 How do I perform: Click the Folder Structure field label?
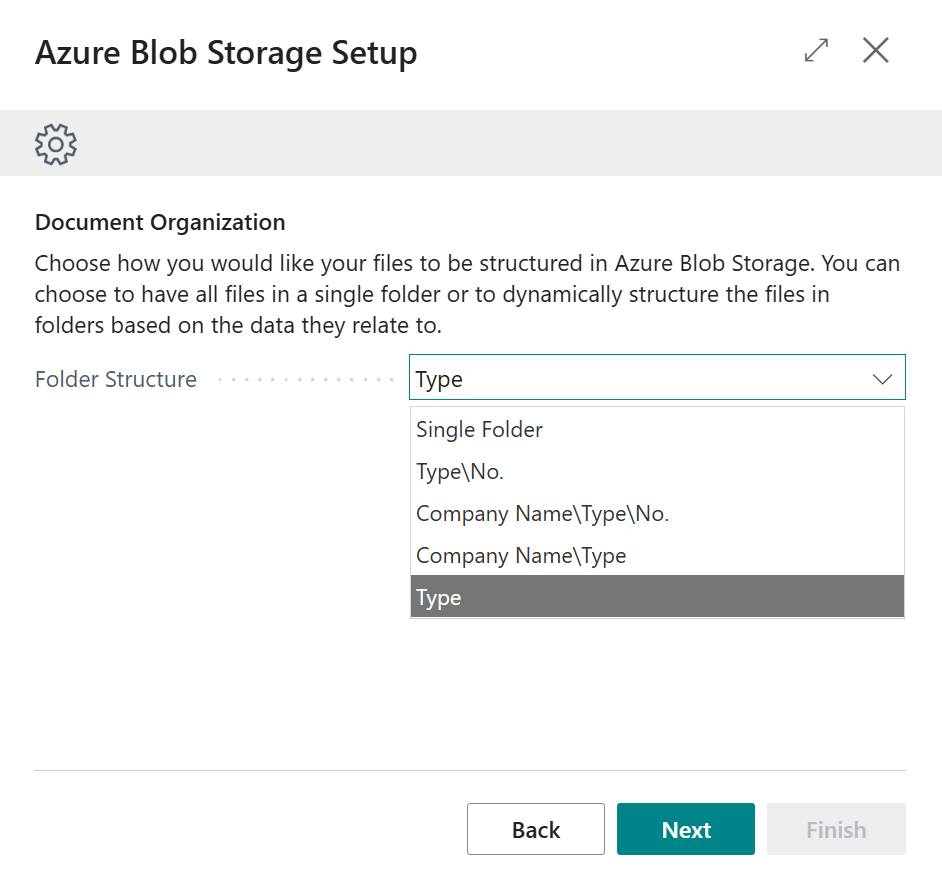[116, 380]
